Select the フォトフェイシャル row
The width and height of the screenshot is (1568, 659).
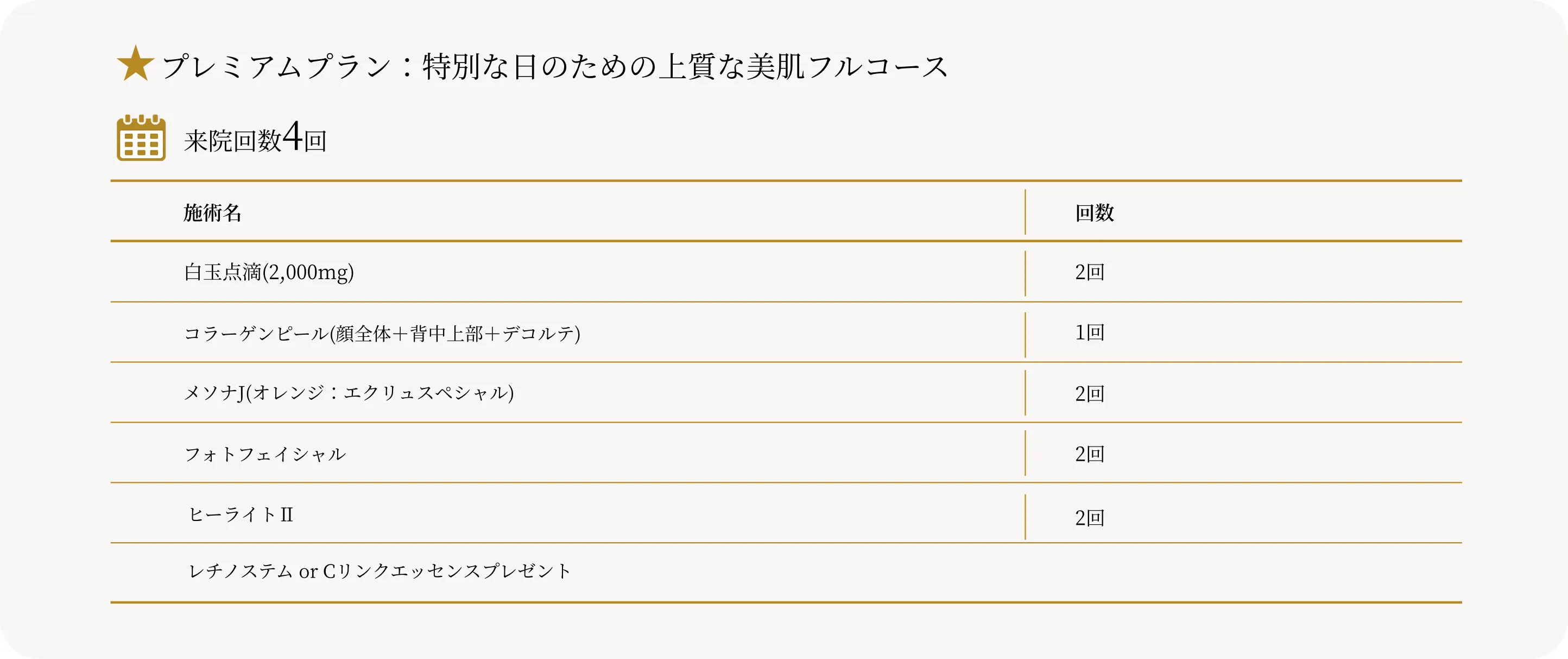[265, 454]
